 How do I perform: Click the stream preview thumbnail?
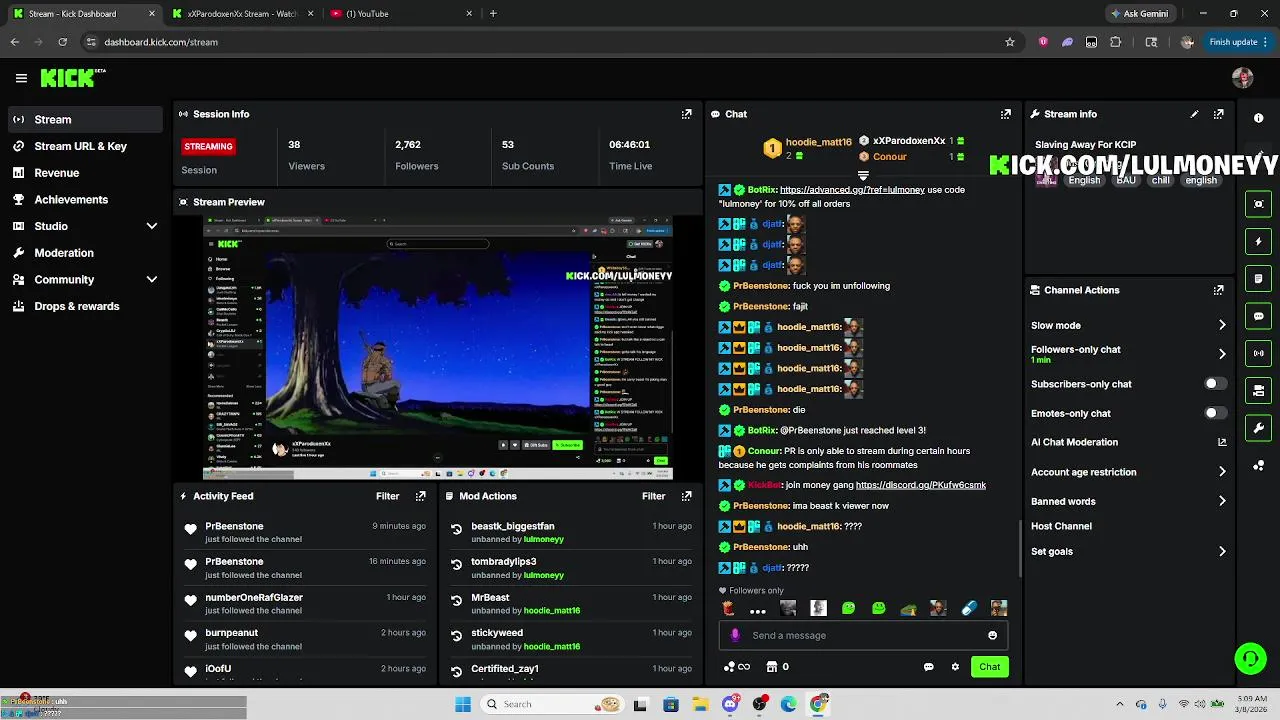pos(438,347)
